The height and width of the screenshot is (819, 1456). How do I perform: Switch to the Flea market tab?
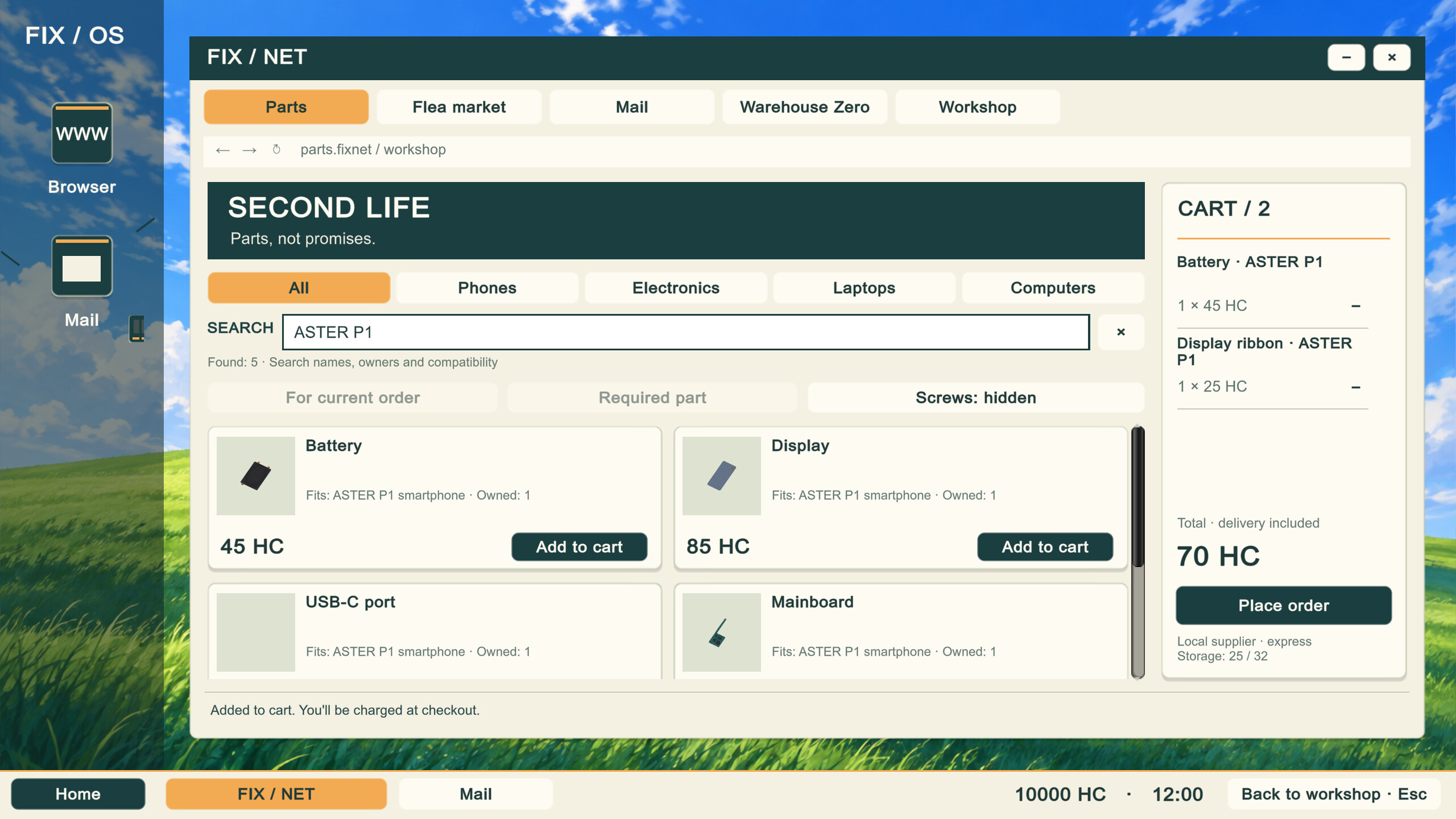(x=459, y=107)
